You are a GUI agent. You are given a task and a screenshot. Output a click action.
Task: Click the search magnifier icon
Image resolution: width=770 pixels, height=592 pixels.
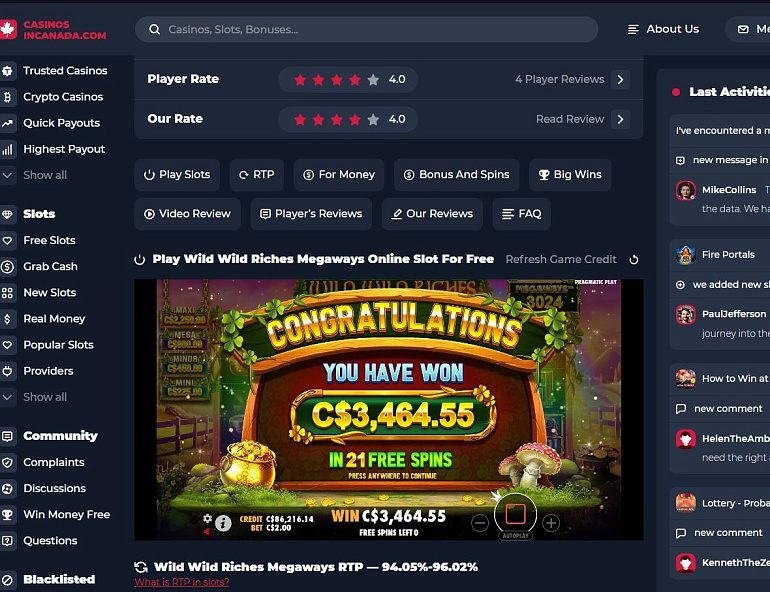(154, 29)
